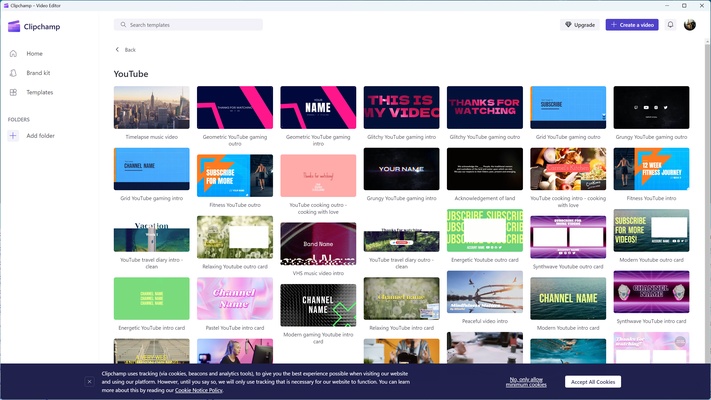Screen dimensions: 711x400
Task: Open Grungy YouTube gaming outro thumbnail
Action: pyautogui.click(x=651, y=107)
